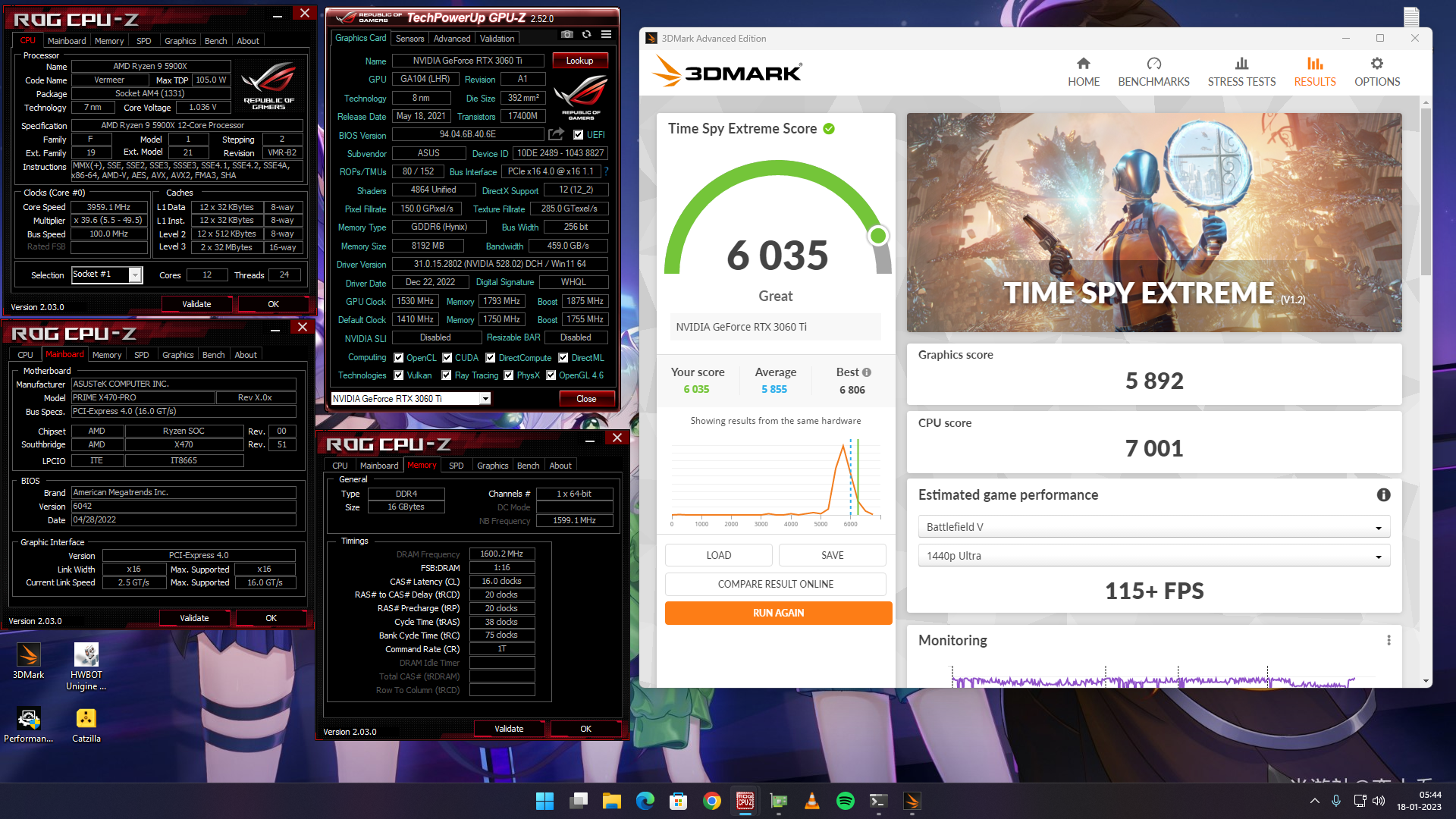Viewport: 1456px width, 819px height.
Task: Click Lookup button in GPU-Z
Action: (x=579, y=61)
